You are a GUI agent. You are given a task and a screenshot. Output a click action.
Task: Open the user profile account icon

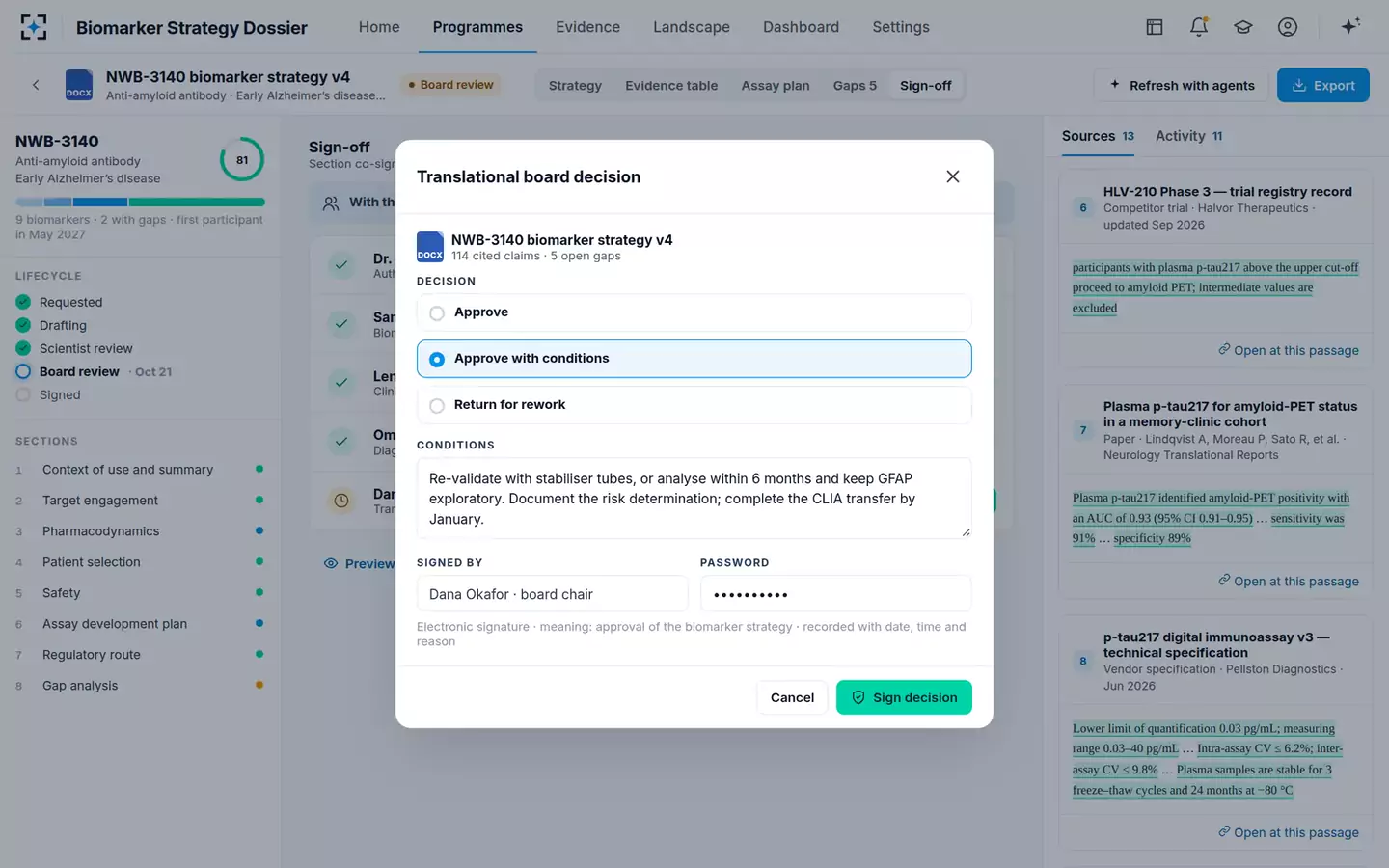[1288, 27]
